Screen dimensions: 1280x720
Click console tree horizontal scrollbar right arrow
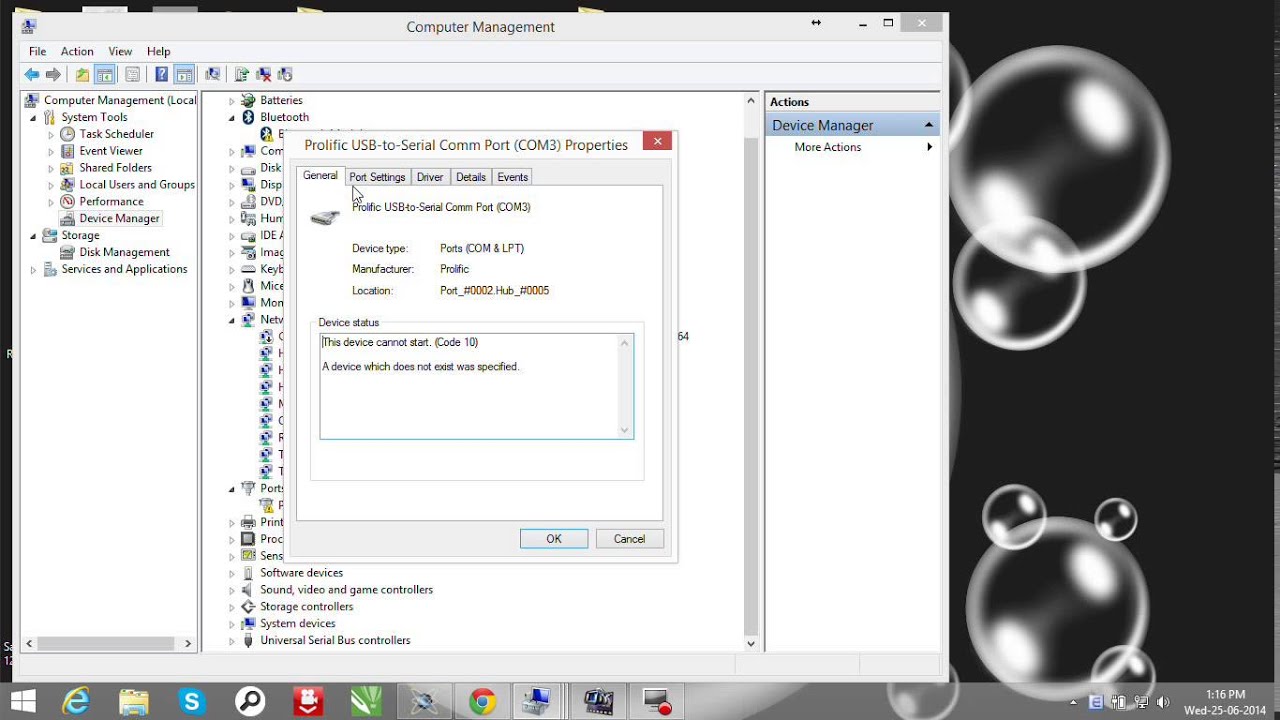(x=188, y=644)
